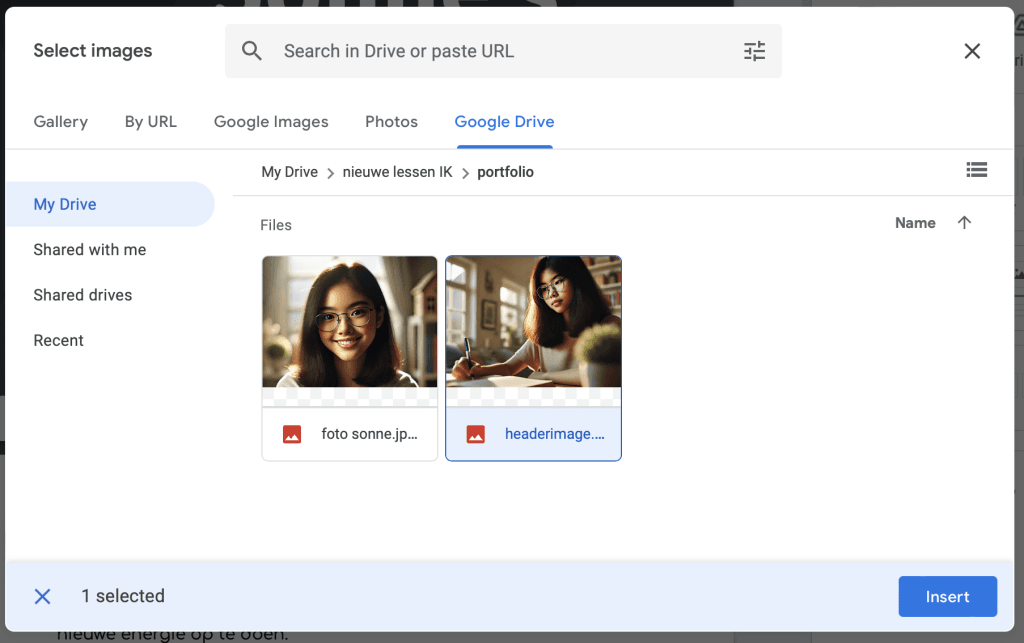Screen dimensions: 1024x643
Task: Open Shared with me in sidebar
Action: tap(90, 250)
